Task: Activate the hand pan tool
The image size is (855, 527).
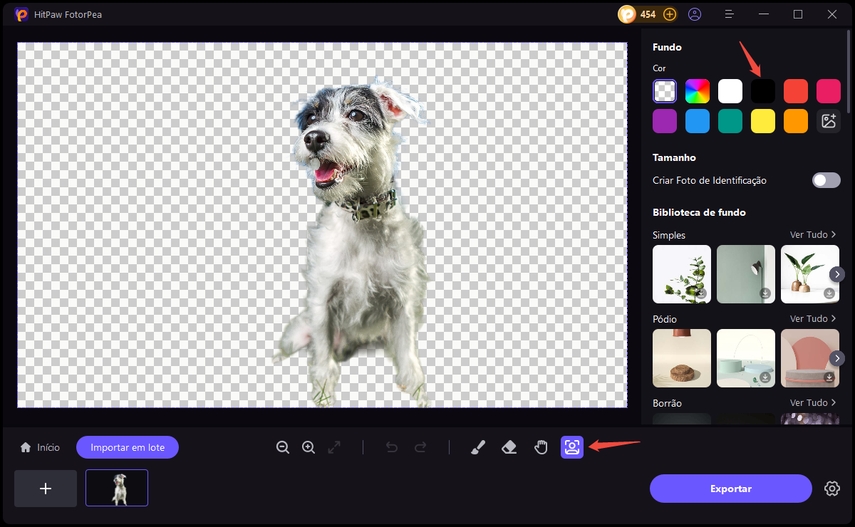Action: 541,447
